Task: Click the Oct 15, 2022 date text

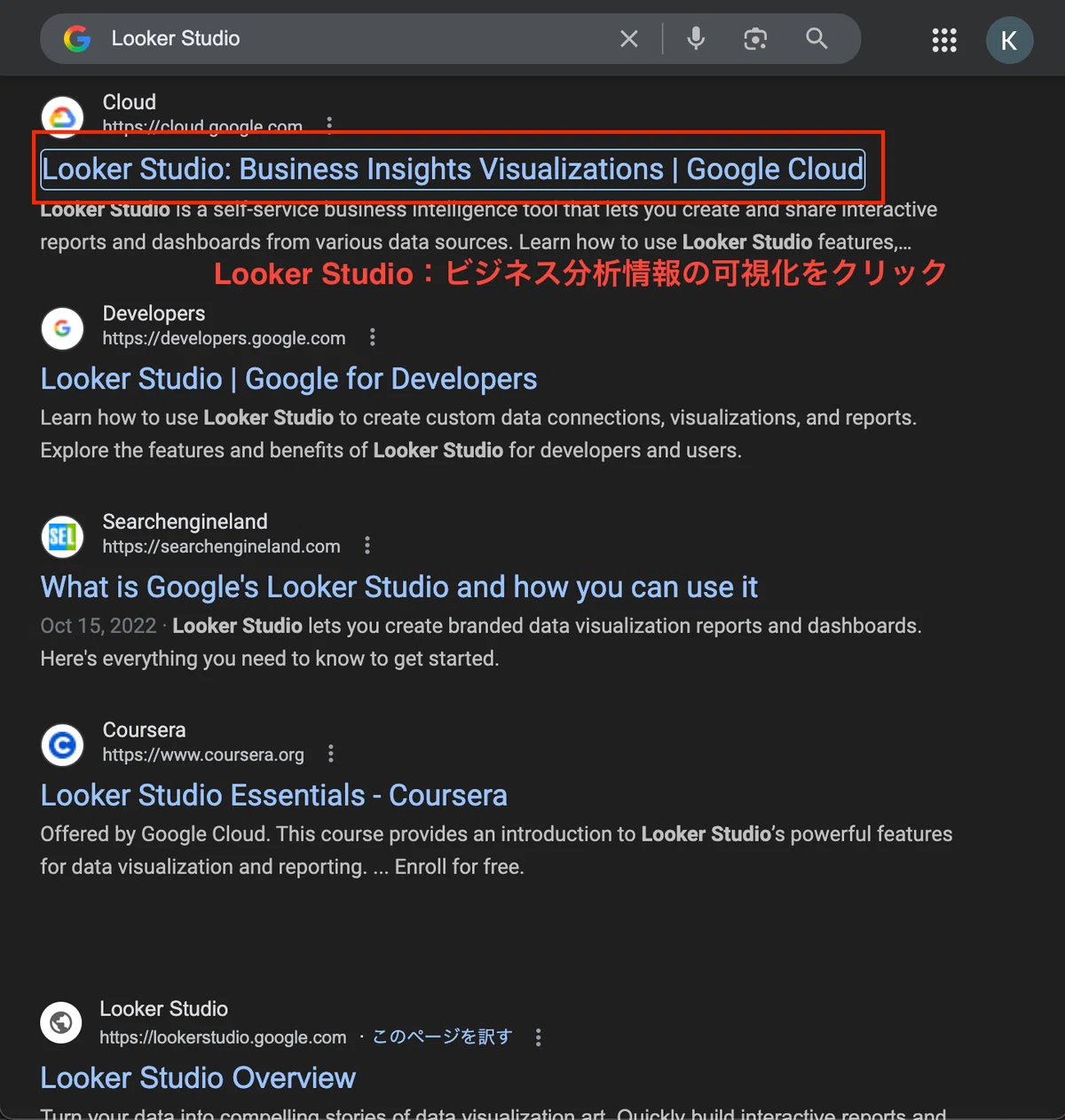Action: point(99,626)
